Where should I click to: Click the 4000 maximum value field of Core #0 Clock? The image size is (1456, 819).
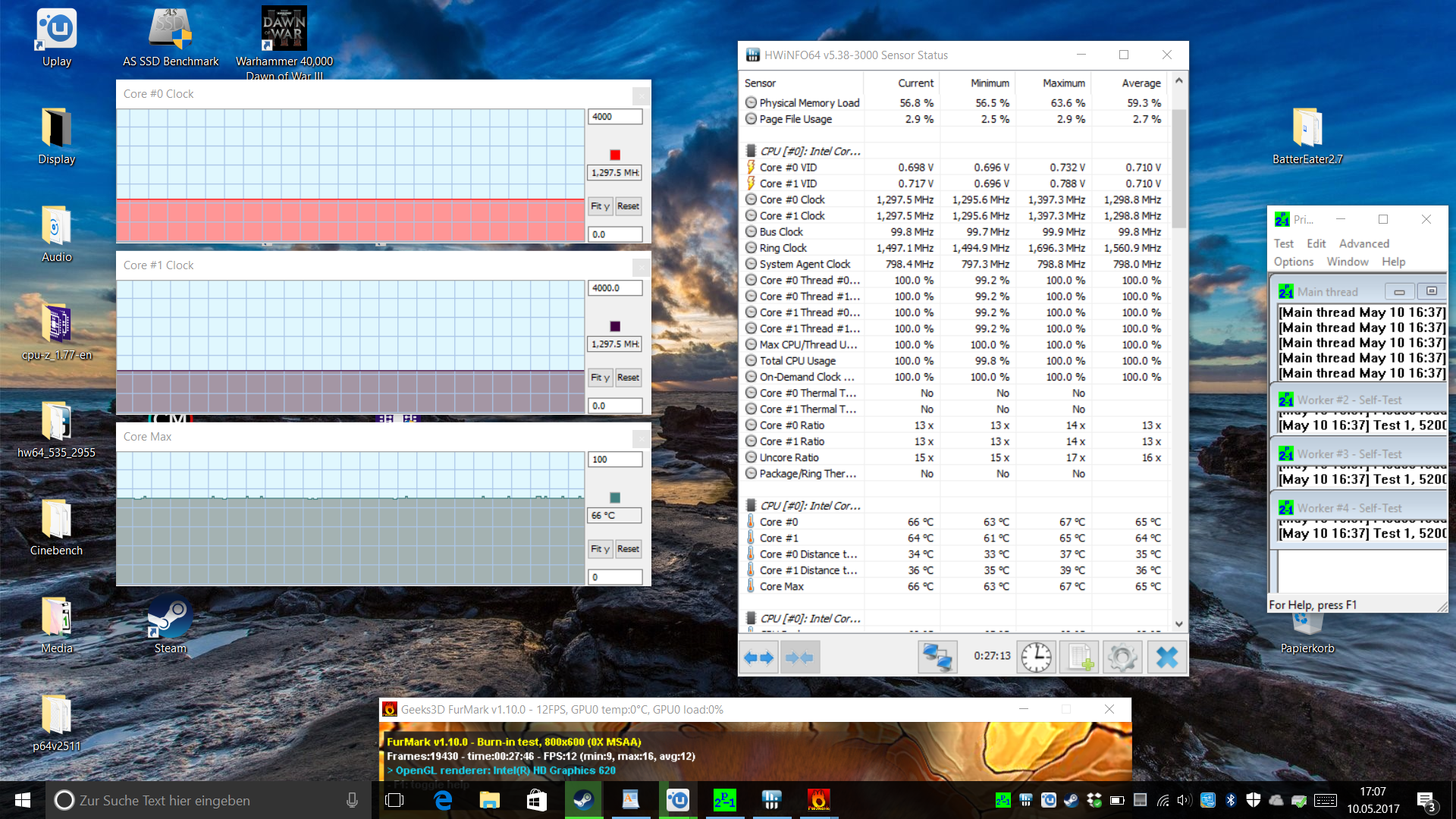[x=614, y=117]
